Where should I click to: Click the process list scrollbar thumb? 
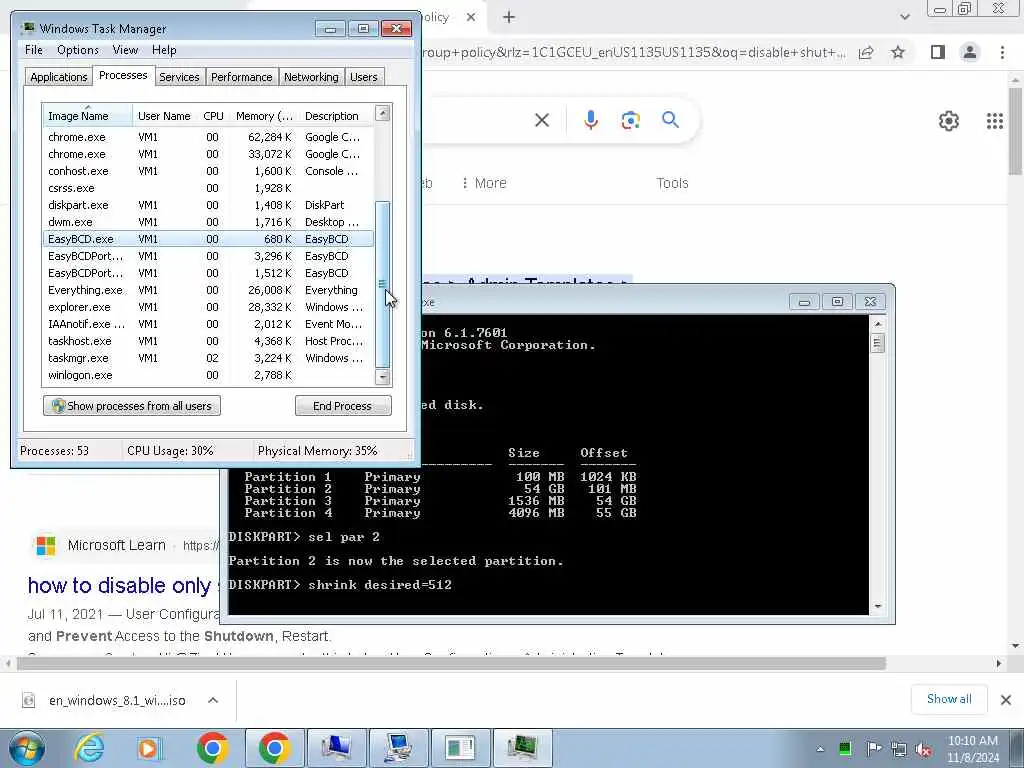point(383,284)
